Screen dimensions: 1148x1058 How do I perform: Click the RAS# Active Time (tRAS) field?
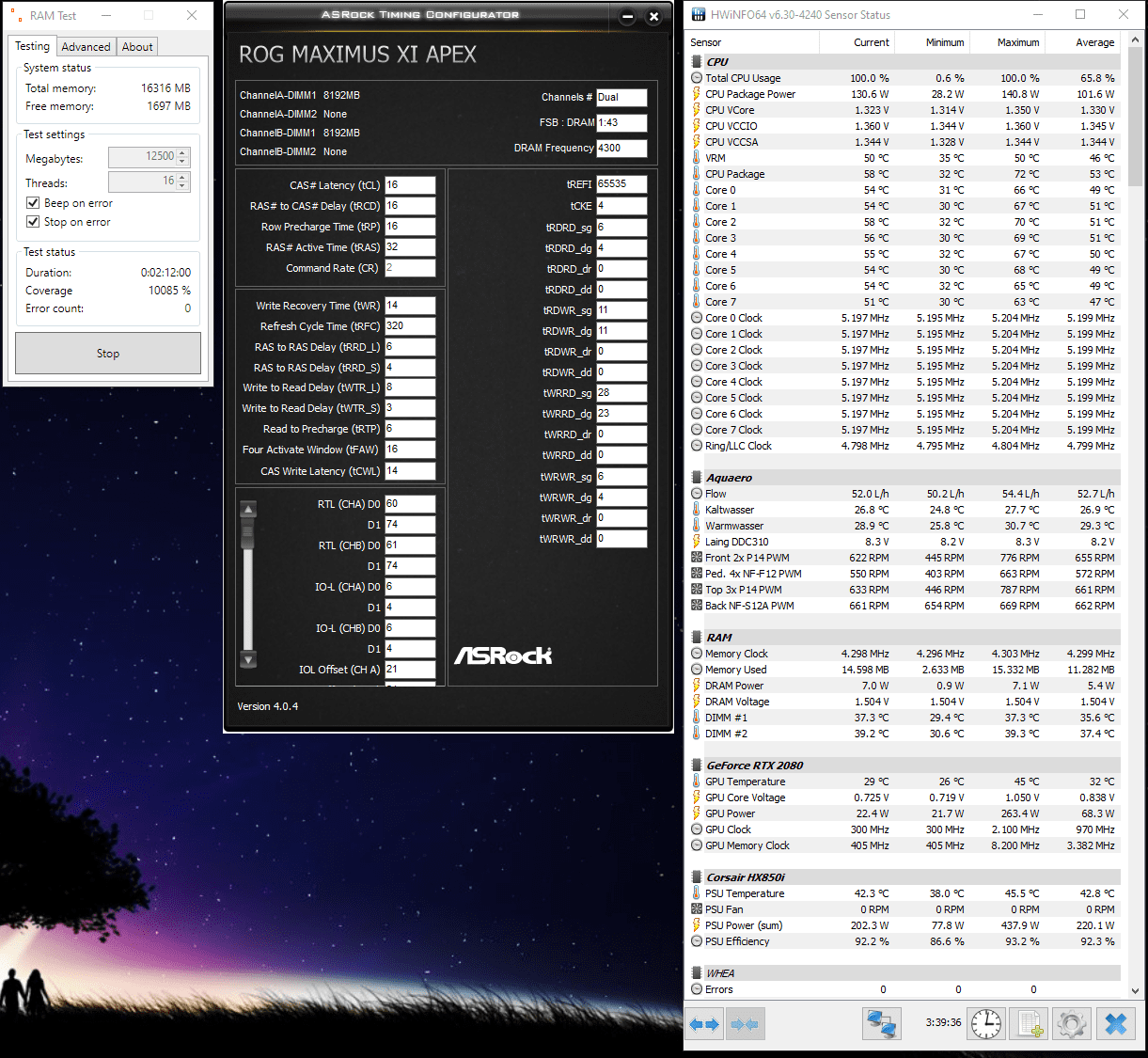point(410,247)
